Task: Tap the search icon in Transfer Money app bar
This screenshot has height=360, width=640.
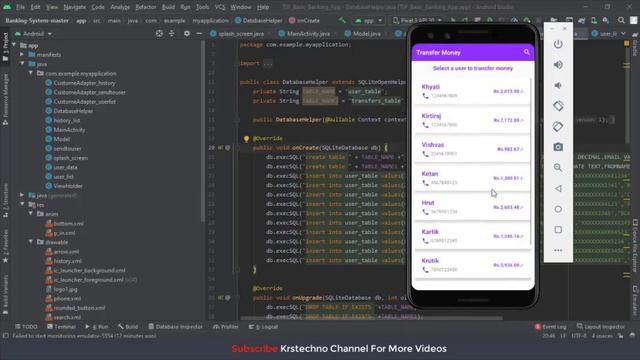Action: point(527,52)
